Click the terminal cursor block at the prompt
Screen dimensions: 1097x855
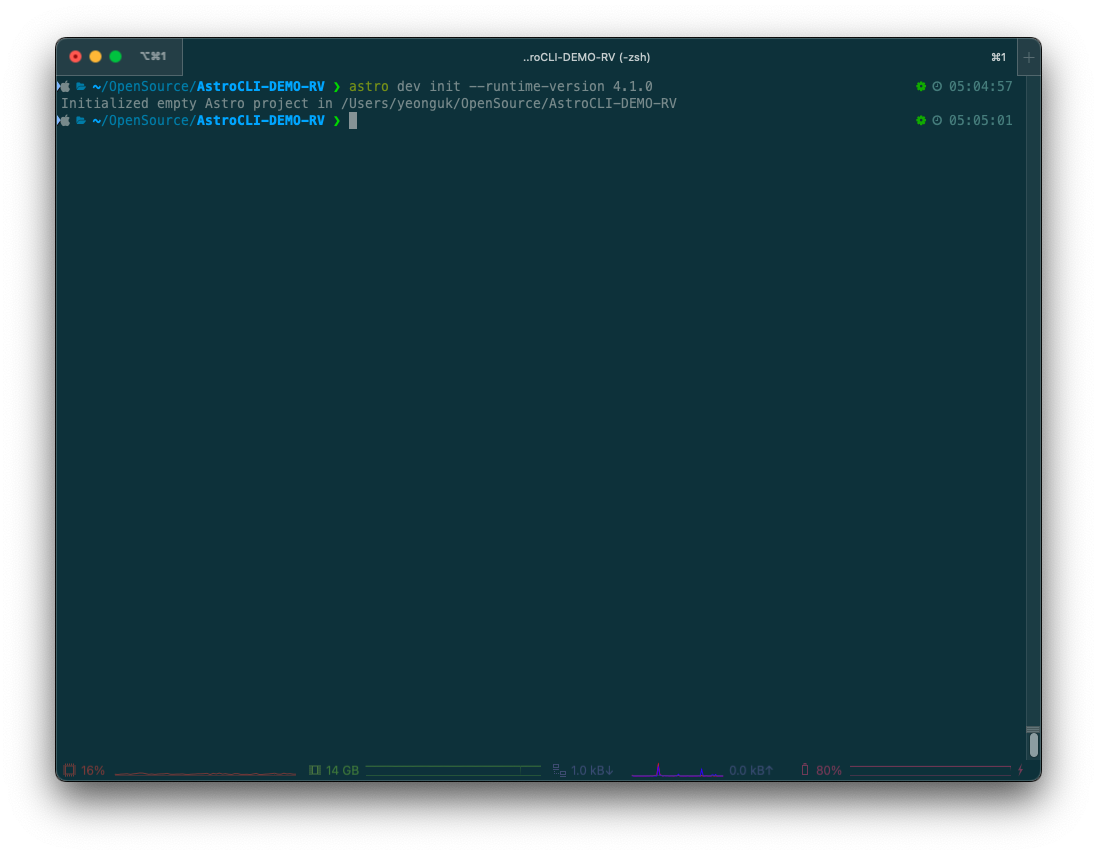[353, 120]
